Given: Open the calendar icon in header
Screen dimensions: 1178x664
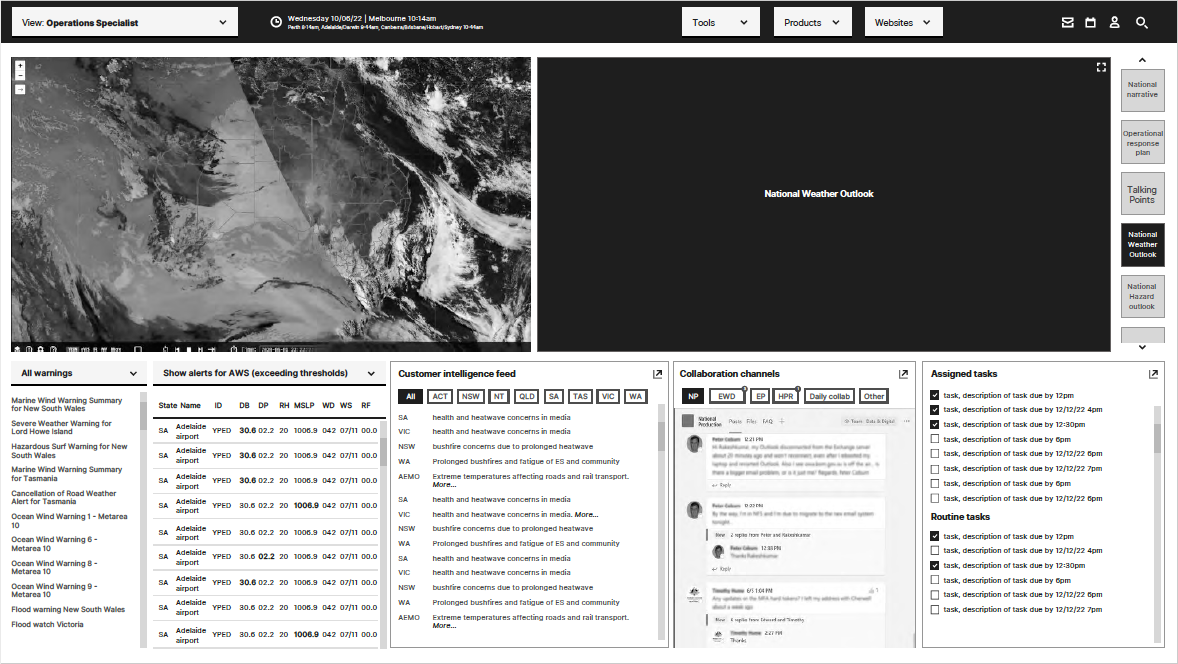Looking at the screenshot, I should pyautogui.click(x=1091, y=23).
